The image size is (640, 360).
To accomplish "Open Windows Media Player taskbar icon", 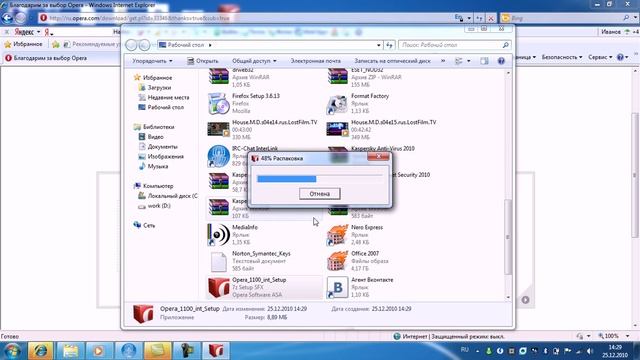I will pyautogui.click(x=99, y=351).
